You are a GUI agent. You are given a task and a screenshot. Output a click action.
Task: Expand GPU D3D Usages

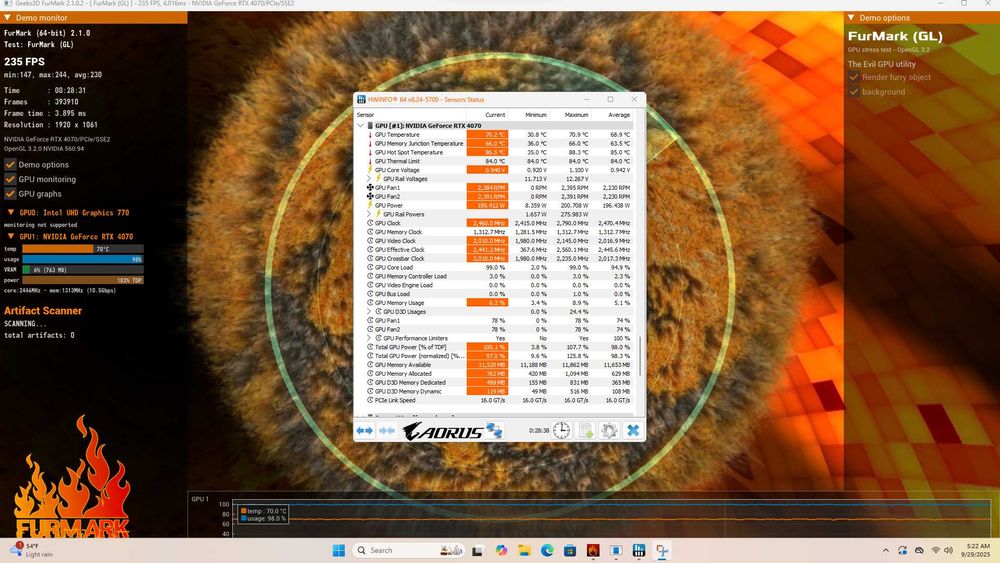click(369, 312)
